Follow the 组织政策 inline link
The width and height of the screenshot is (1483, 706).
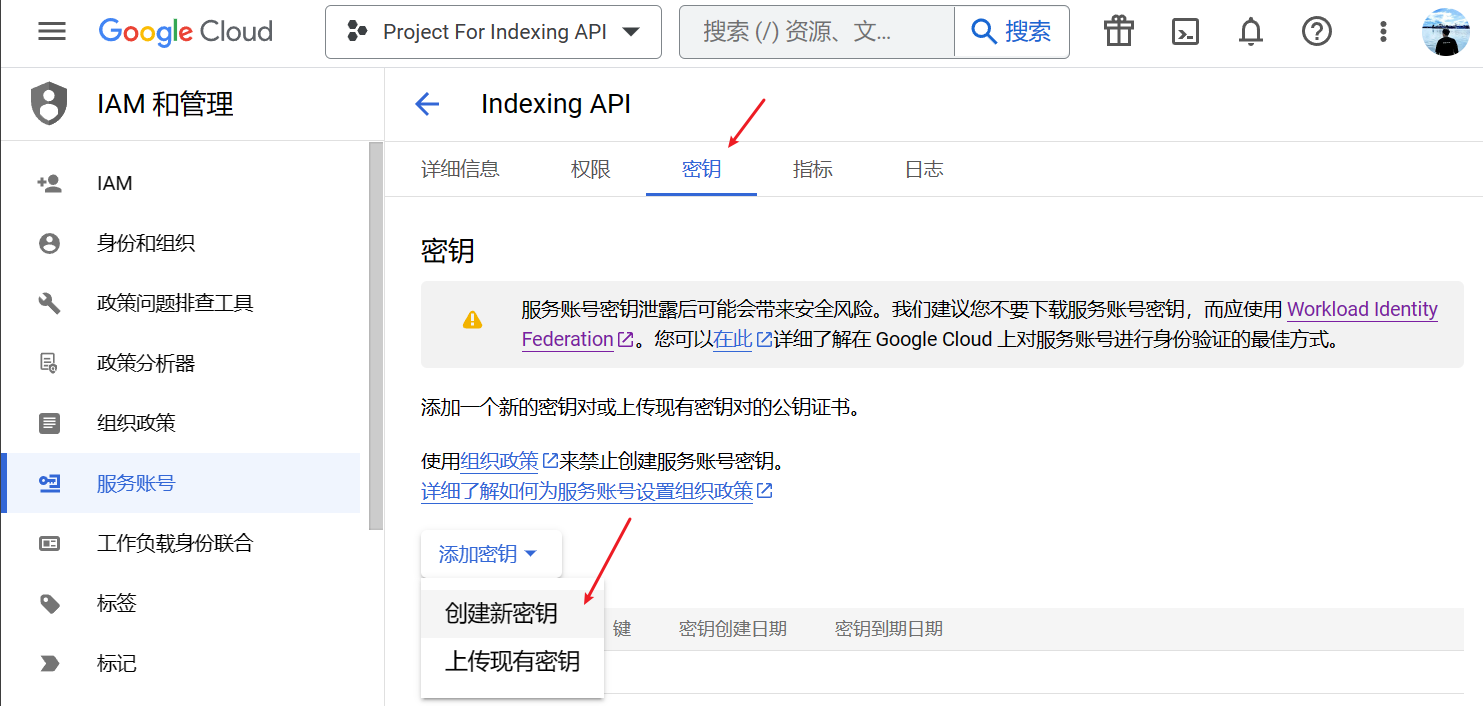click(x=499, y=461)
